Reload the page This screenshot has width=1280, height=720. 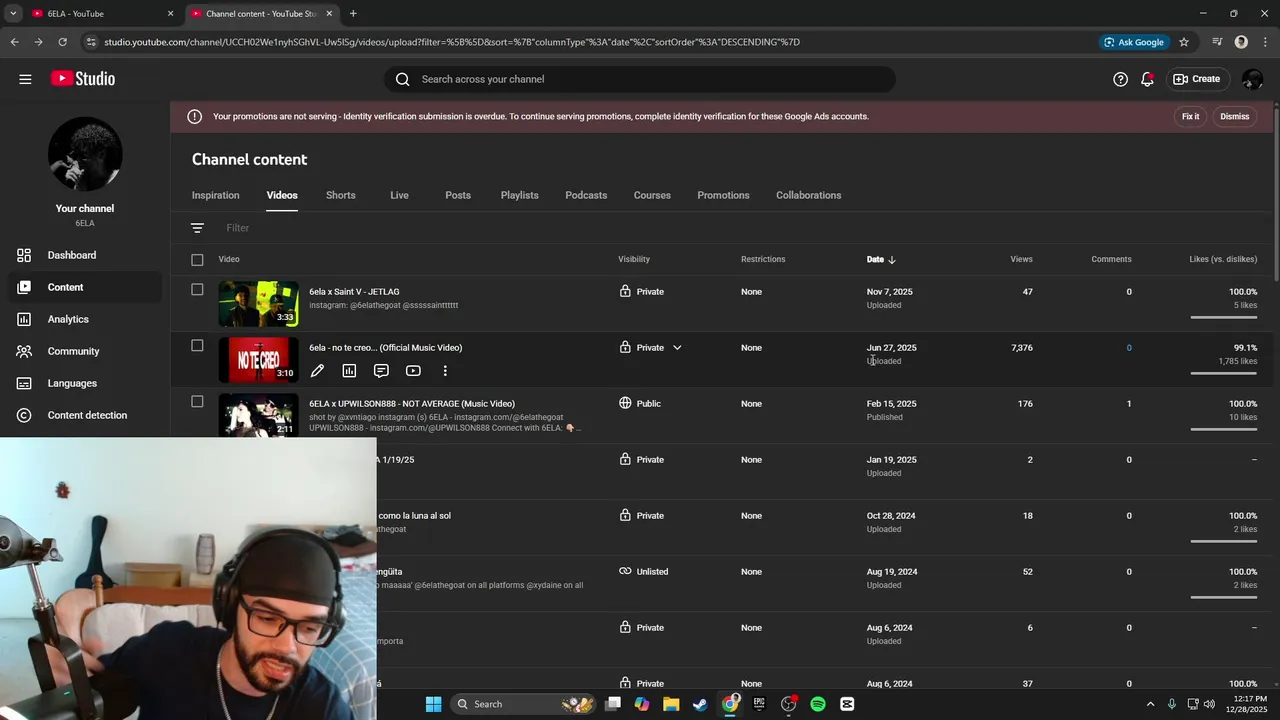(62, 42)
